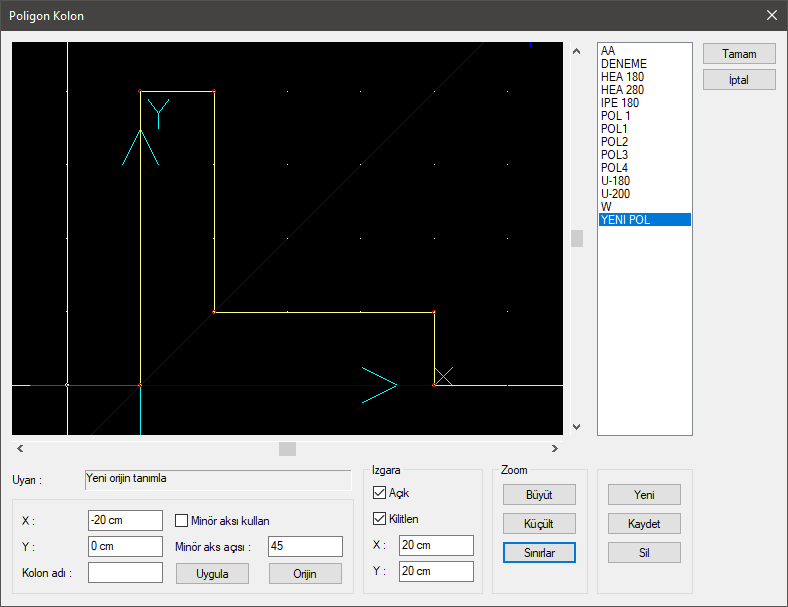Toggle the Kilitlen grid checkbox

379,518
